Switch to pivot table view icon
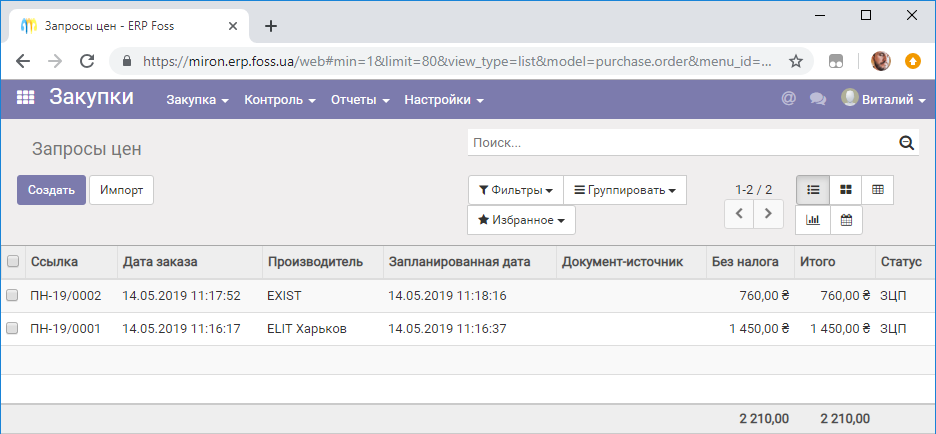 coord(878,190)
